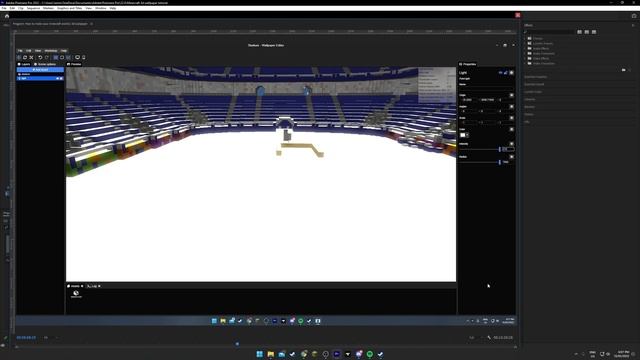Select asset thumbnail in Assets panel
This screenshot has width=640, height=360.
click(76, 294)
